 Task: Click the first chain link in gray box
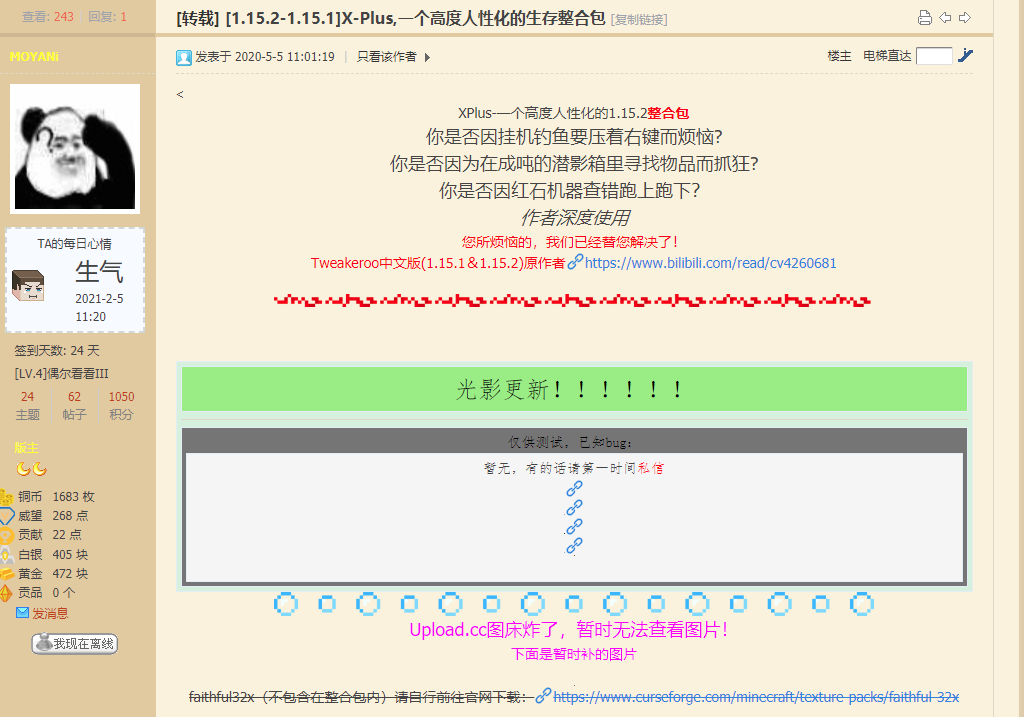[x=574, y=488]
